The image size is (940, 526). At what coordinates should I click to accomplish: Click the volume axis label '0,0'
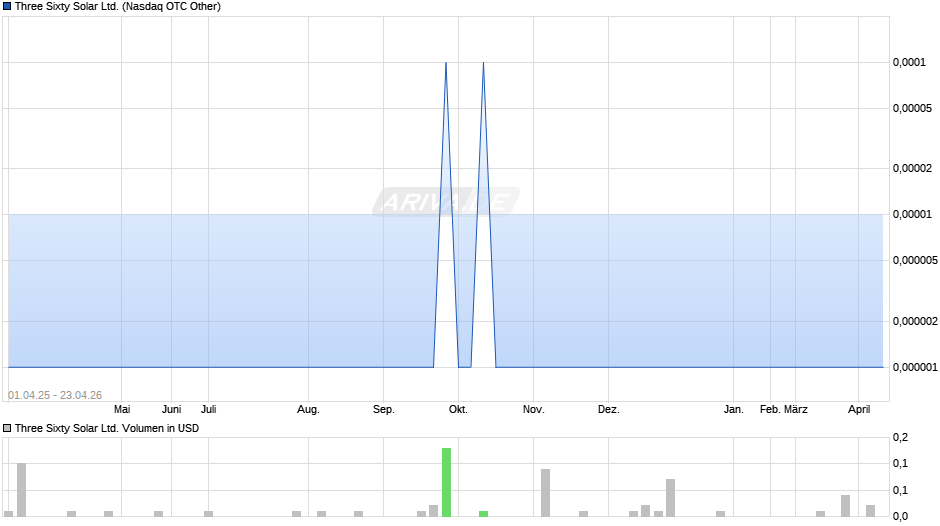coord(900,516)
